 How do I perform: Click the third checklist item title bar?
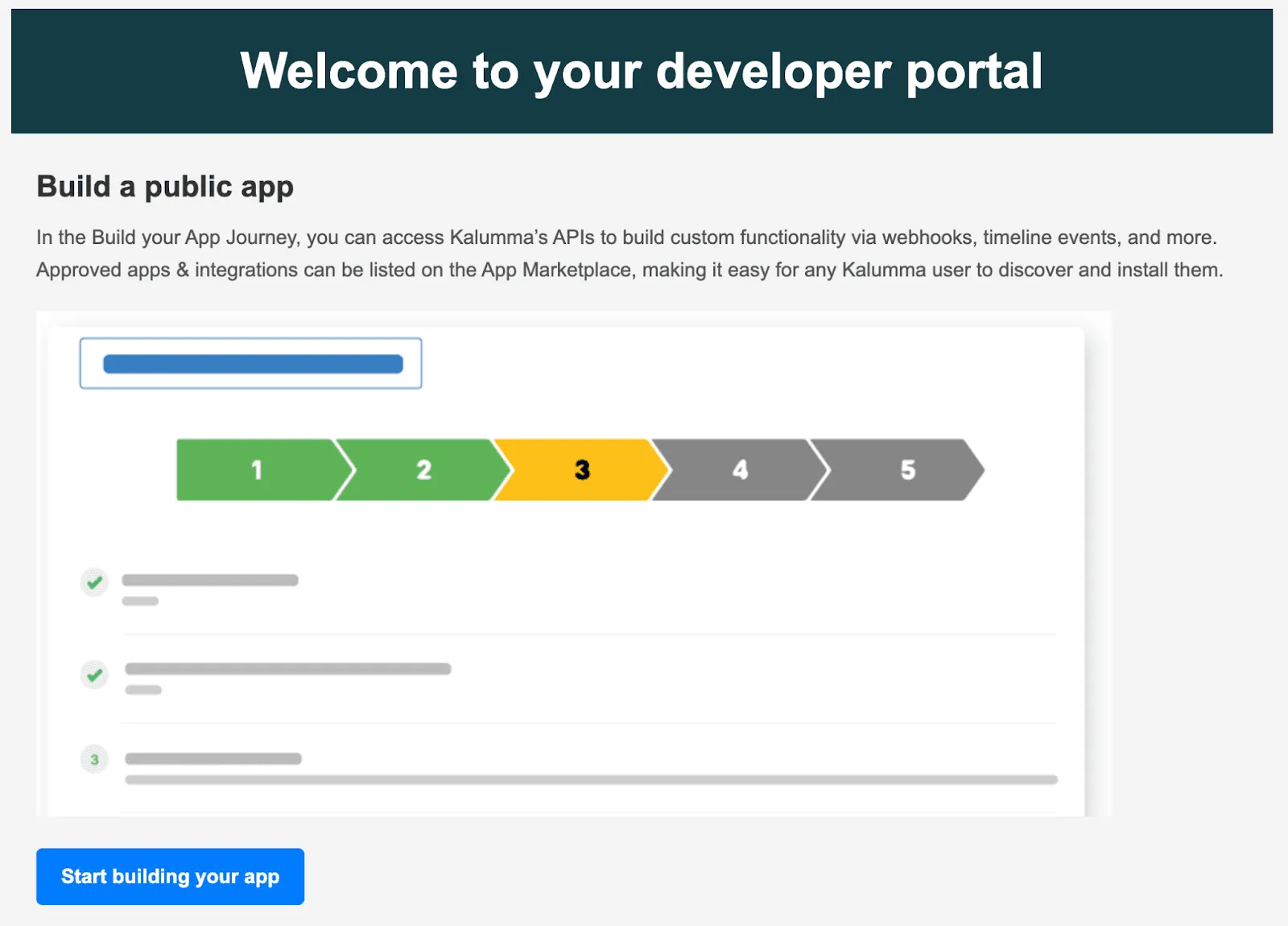(x=213, y=759)
